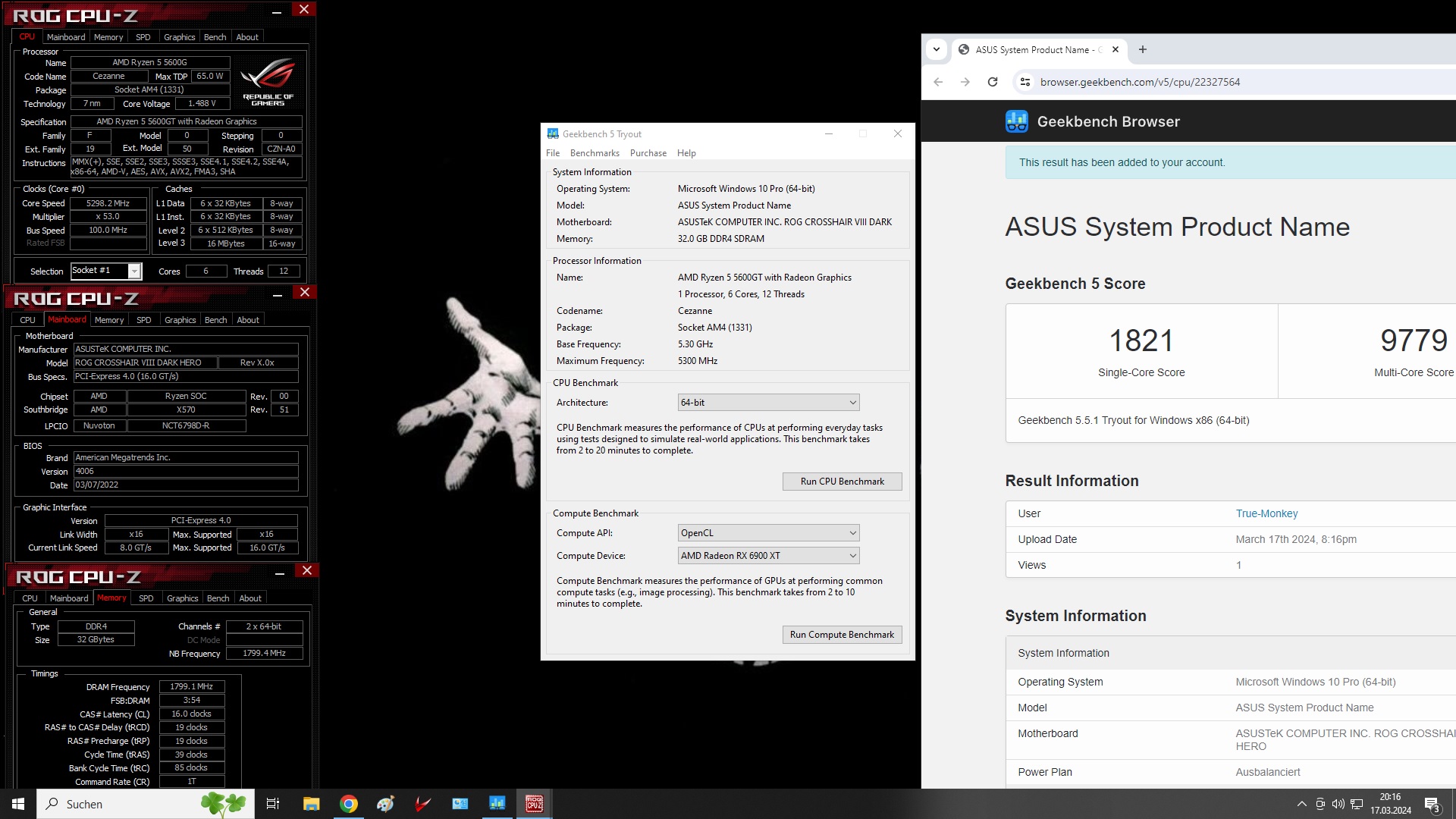The height and width of the screenshot is (819, 1456).
Task: Click the Core Voltage 1.488 V value
Action: (x=202, y=103)
